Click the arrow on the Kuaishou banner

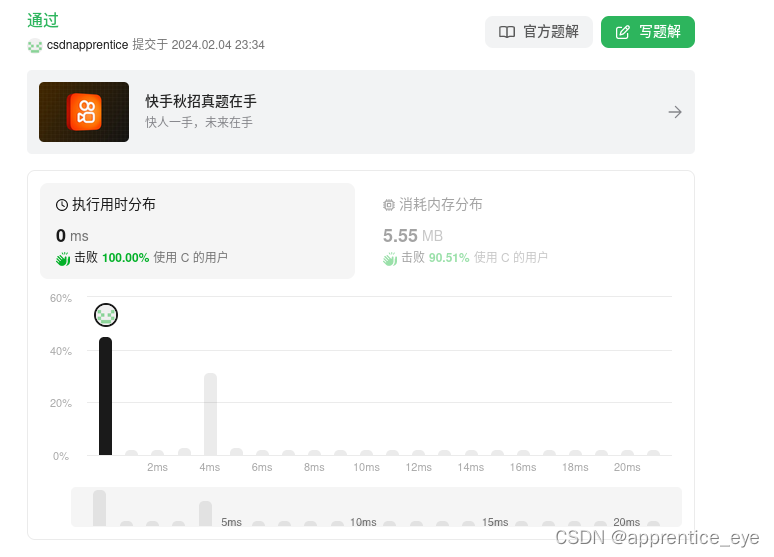pyautogui.click(x=675, y=112)
